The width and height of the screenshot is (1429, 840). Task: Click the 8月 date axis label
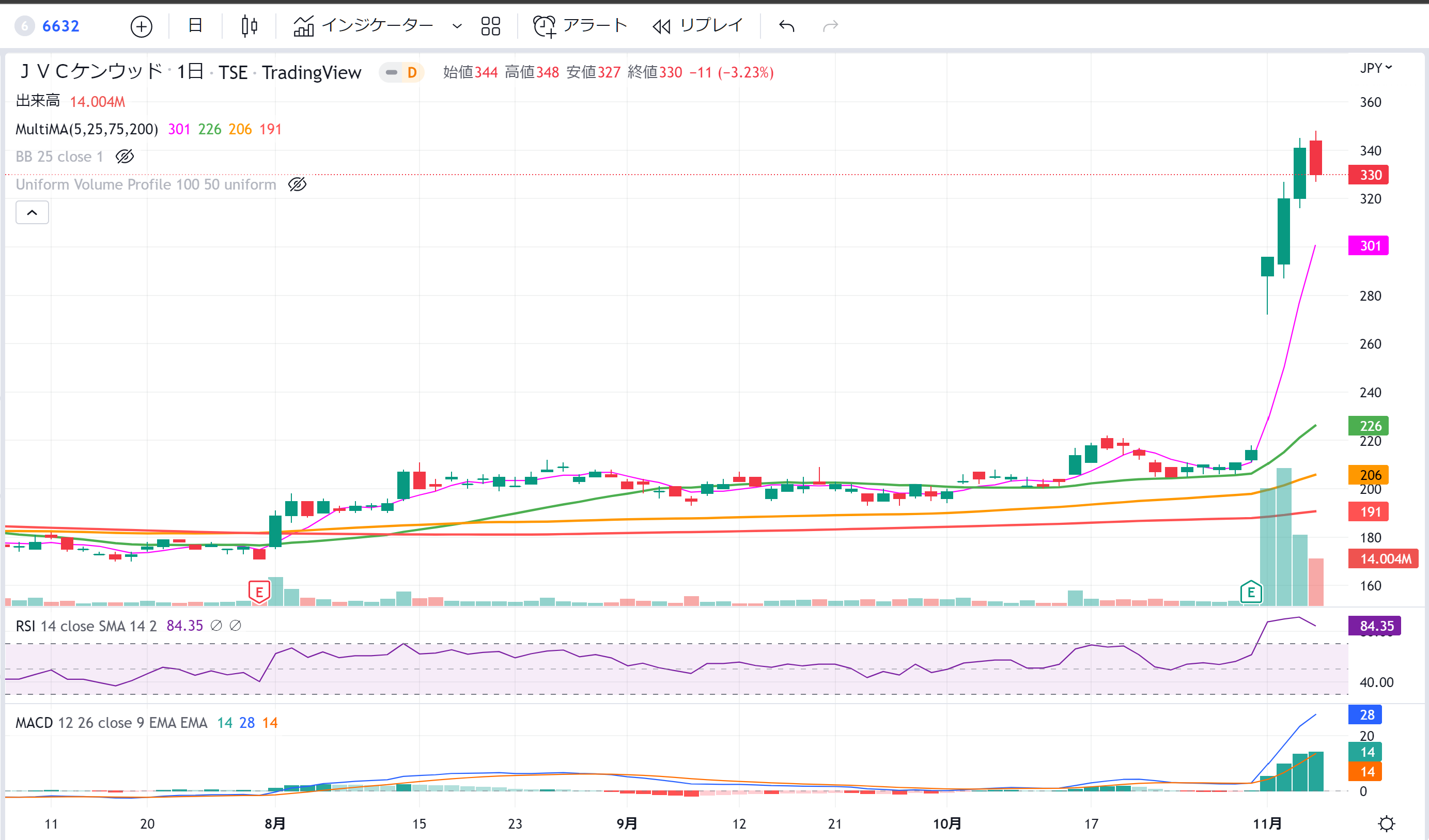[275, 823]
